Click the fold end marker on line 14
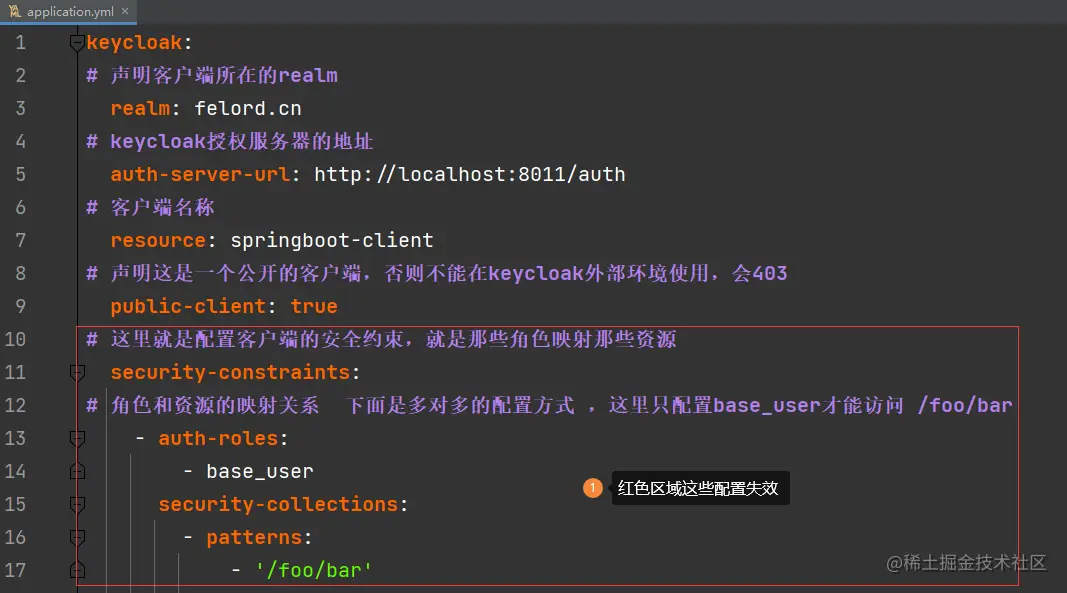1067x593 pixels. [x=77, y=471]
